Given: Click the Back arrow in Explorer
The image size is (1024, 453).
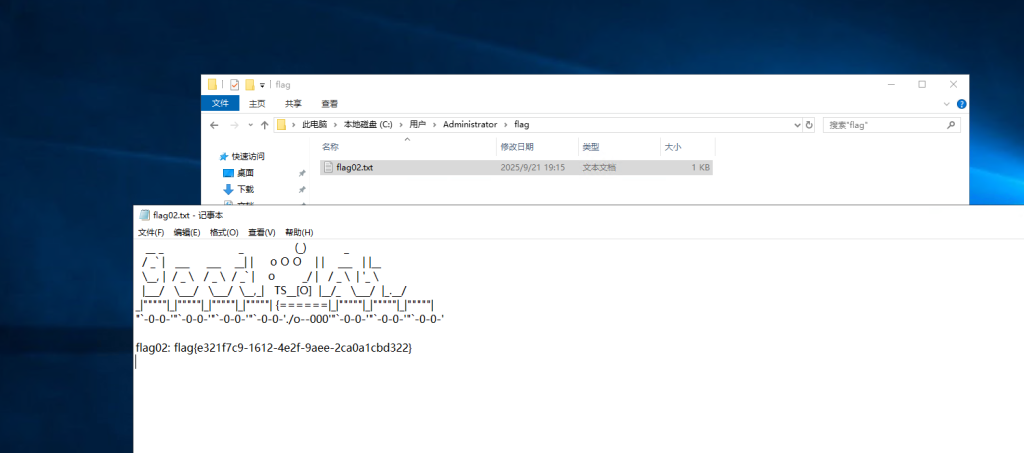Looking at the screenshot, I should 214,125.
